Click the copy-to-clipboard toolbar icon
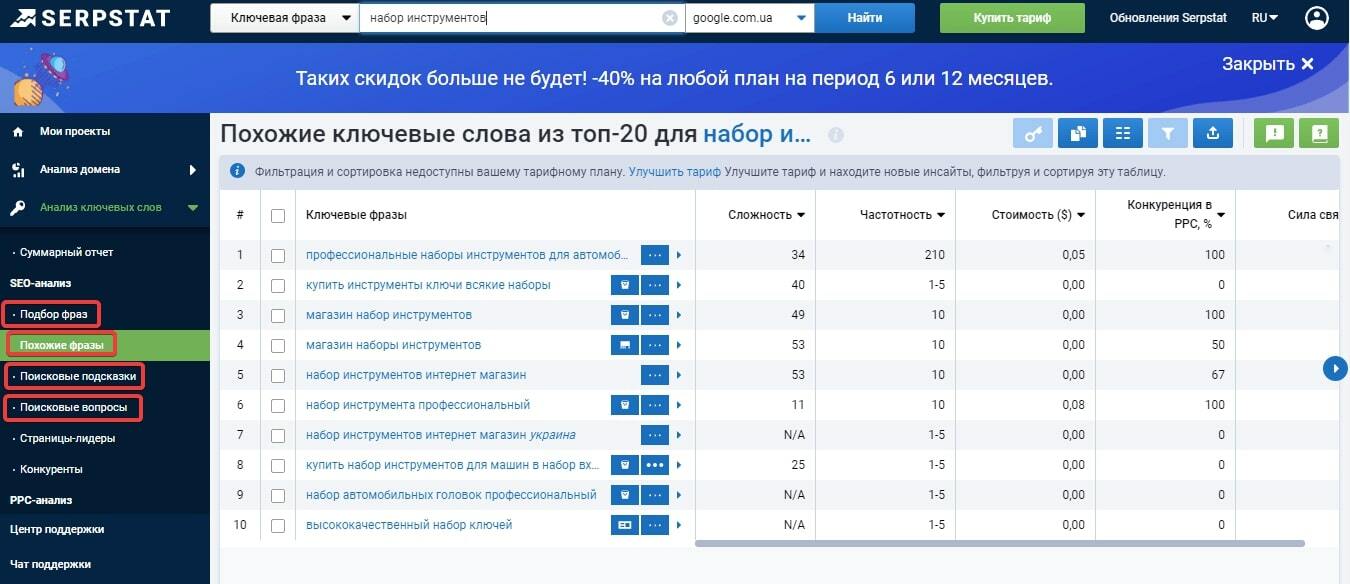This screenshot has height=584, width=1350. click(1078, 133)
